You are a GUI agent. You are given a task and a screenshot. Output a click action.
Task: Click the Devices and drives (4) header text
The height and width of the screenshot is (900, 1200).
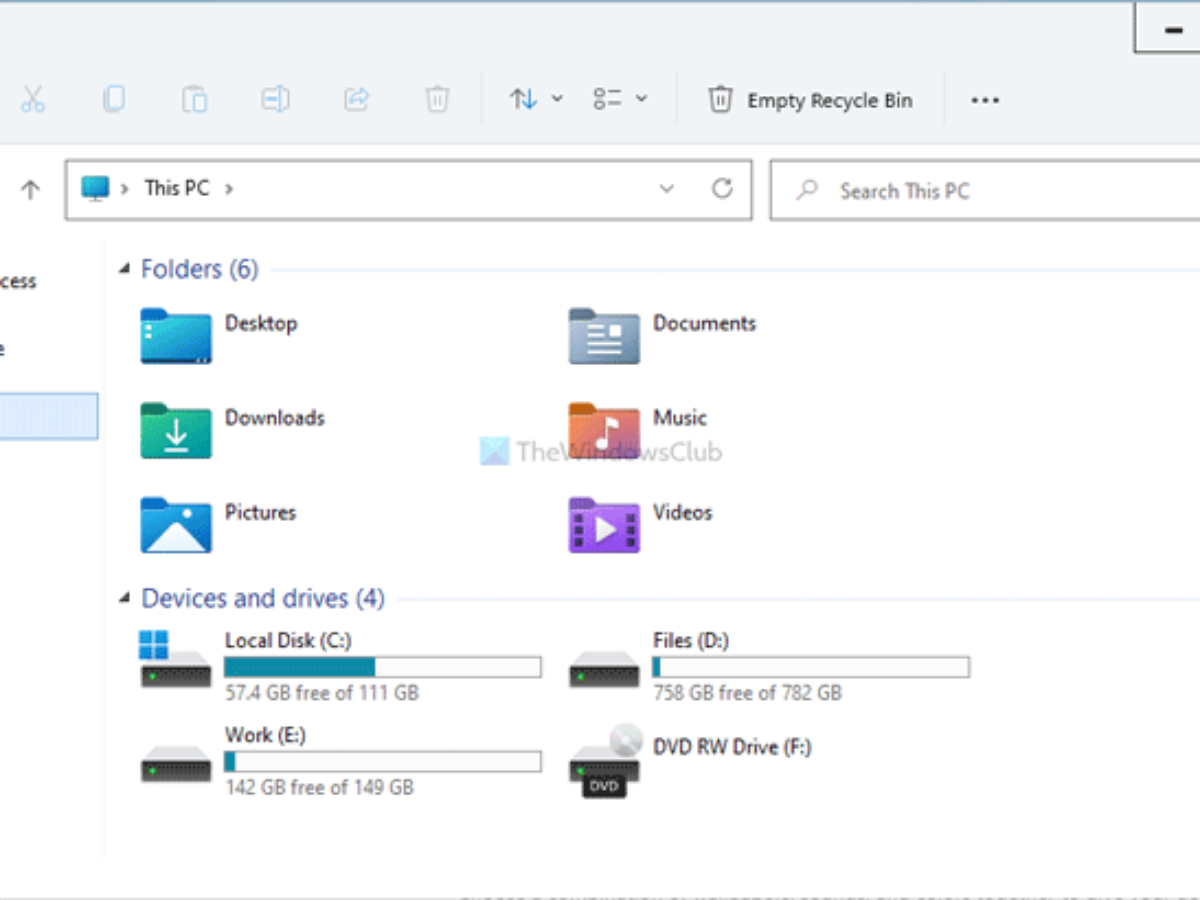[263, 598]
